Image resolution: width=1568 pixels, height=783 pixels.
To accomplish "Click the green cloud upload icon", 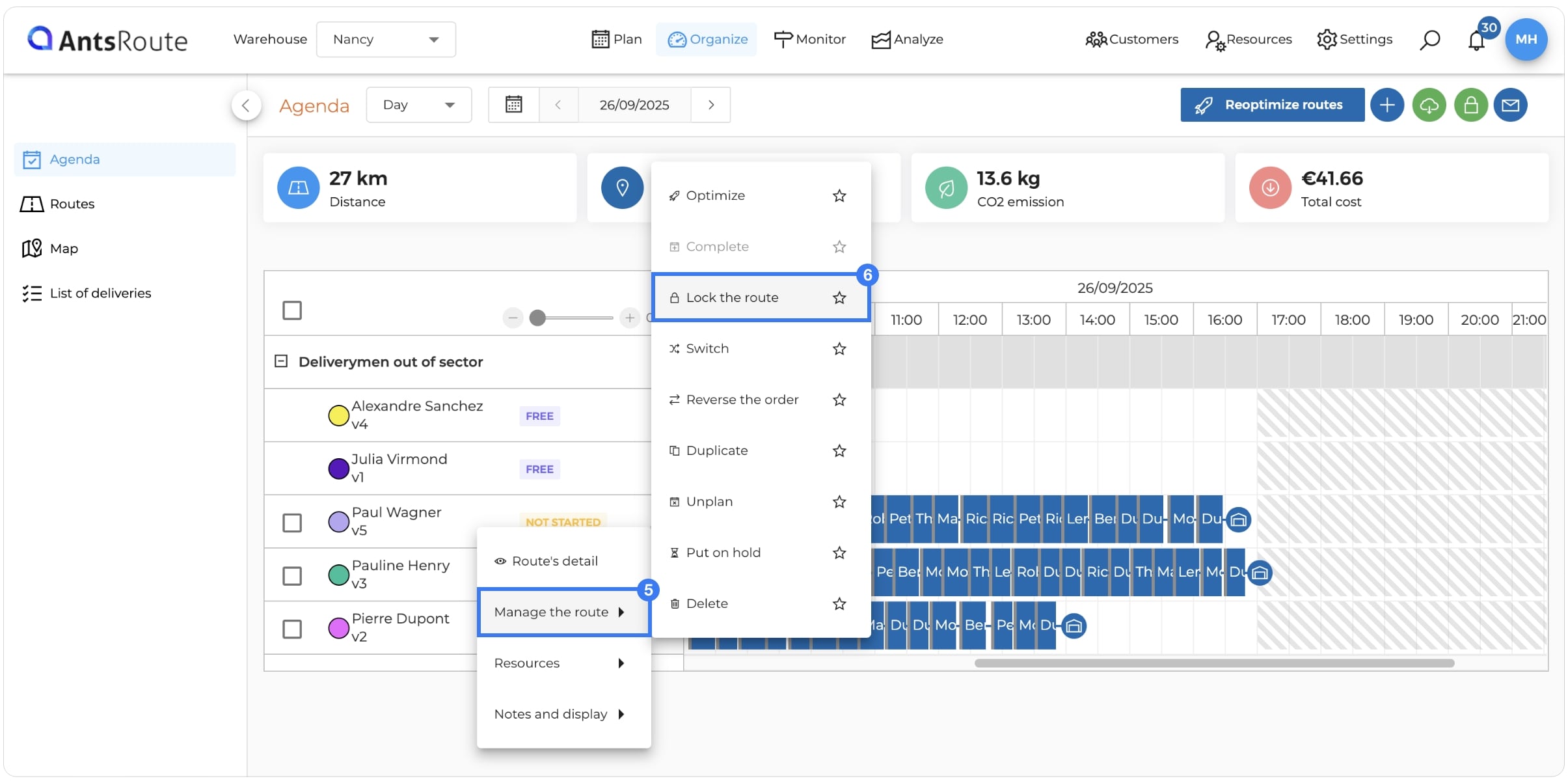I will click(1429, 105).
